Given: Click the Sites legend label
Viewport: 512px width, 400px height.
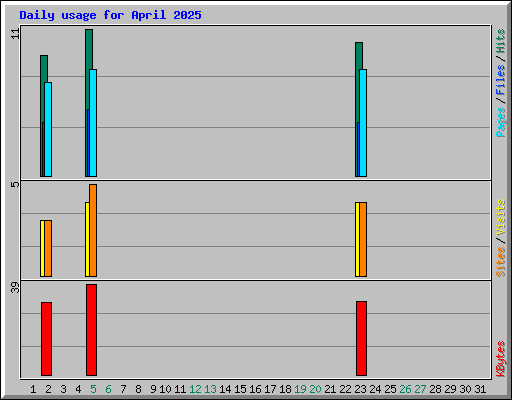Looking at the screenshot, I should coord(500,262).
